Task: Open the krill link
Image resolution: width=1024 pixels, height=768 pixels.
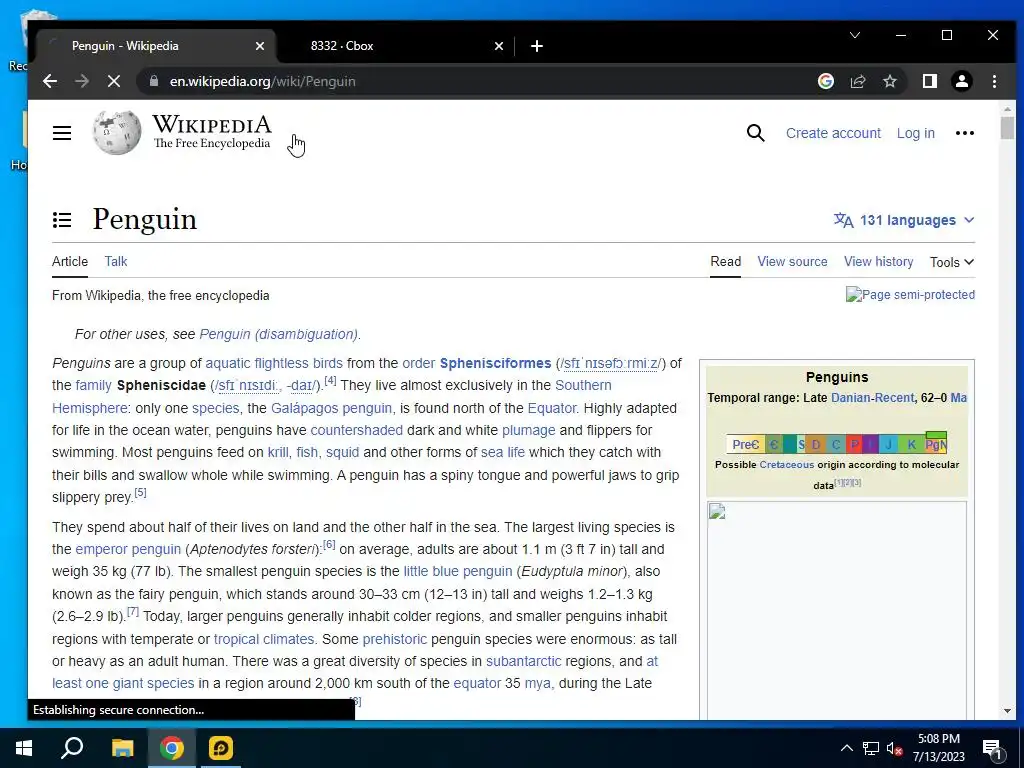Action: coord(278,453)
